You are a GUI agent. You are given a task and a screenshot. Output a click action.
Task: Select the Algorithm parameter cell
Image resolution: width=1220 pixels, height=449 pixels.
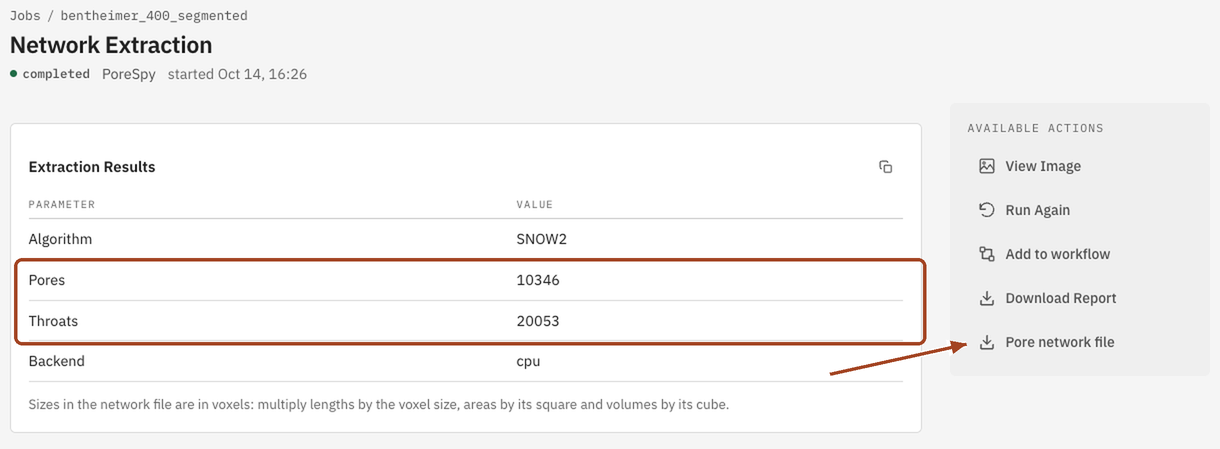click(60, 239)
